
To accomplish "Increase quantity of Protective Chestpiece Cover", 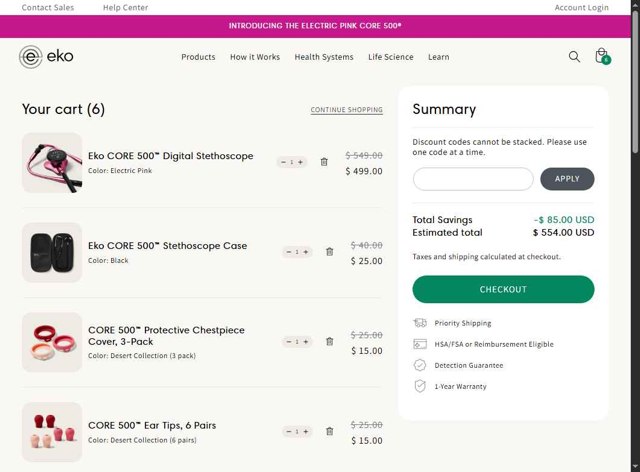I will [306, 342].
